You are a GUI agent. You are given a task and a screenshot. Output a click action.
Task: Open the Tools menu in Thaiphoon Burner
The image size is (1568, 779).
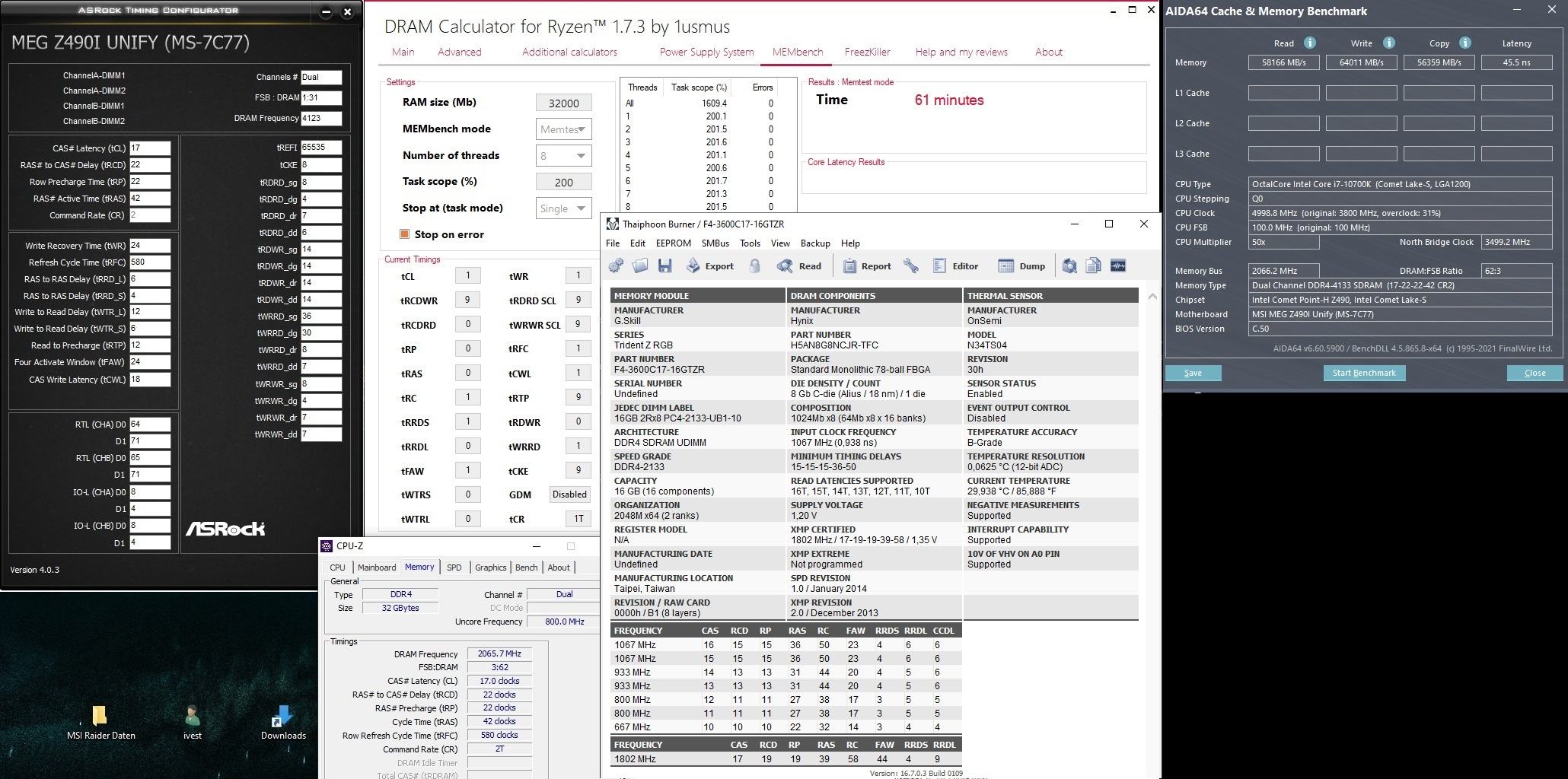pyautogui.click(x=750, y=243)
